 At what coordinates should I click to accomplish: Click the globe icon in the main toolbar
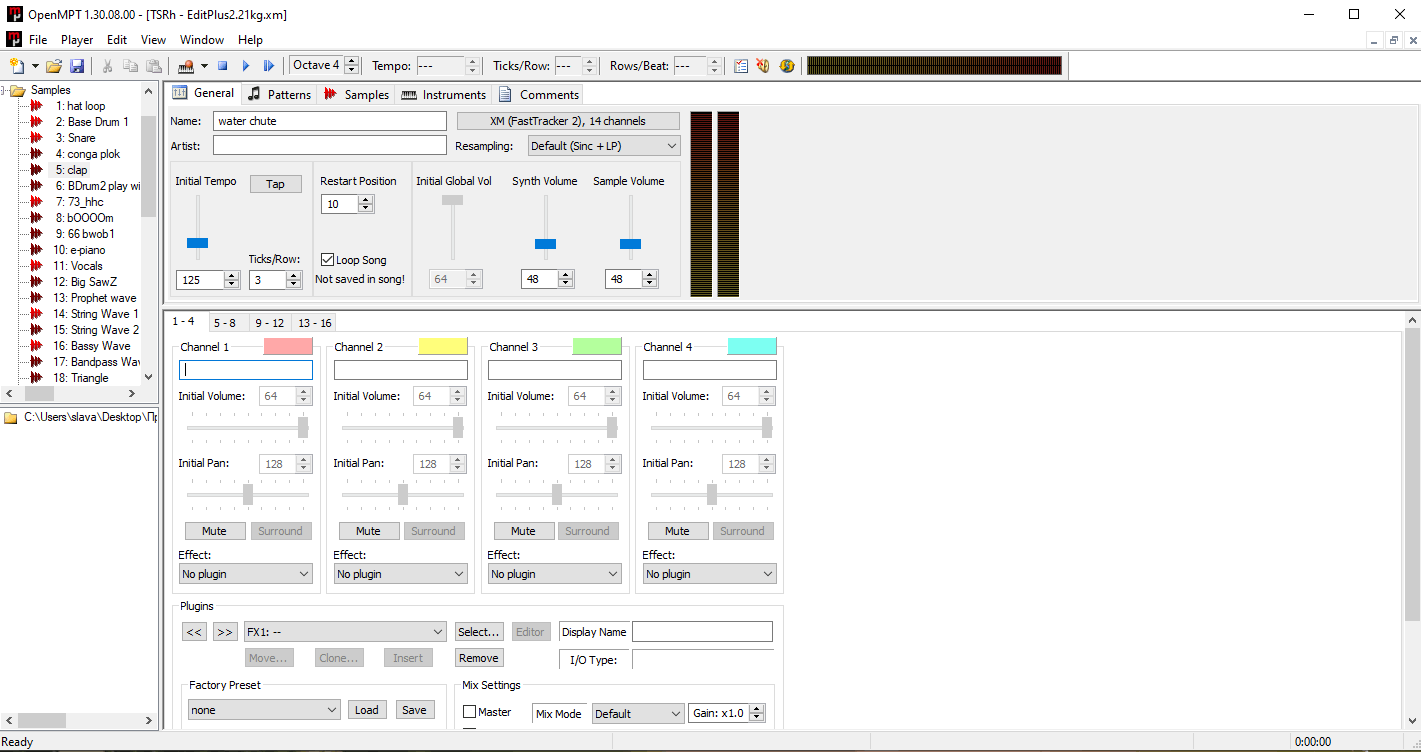point(787,66)
